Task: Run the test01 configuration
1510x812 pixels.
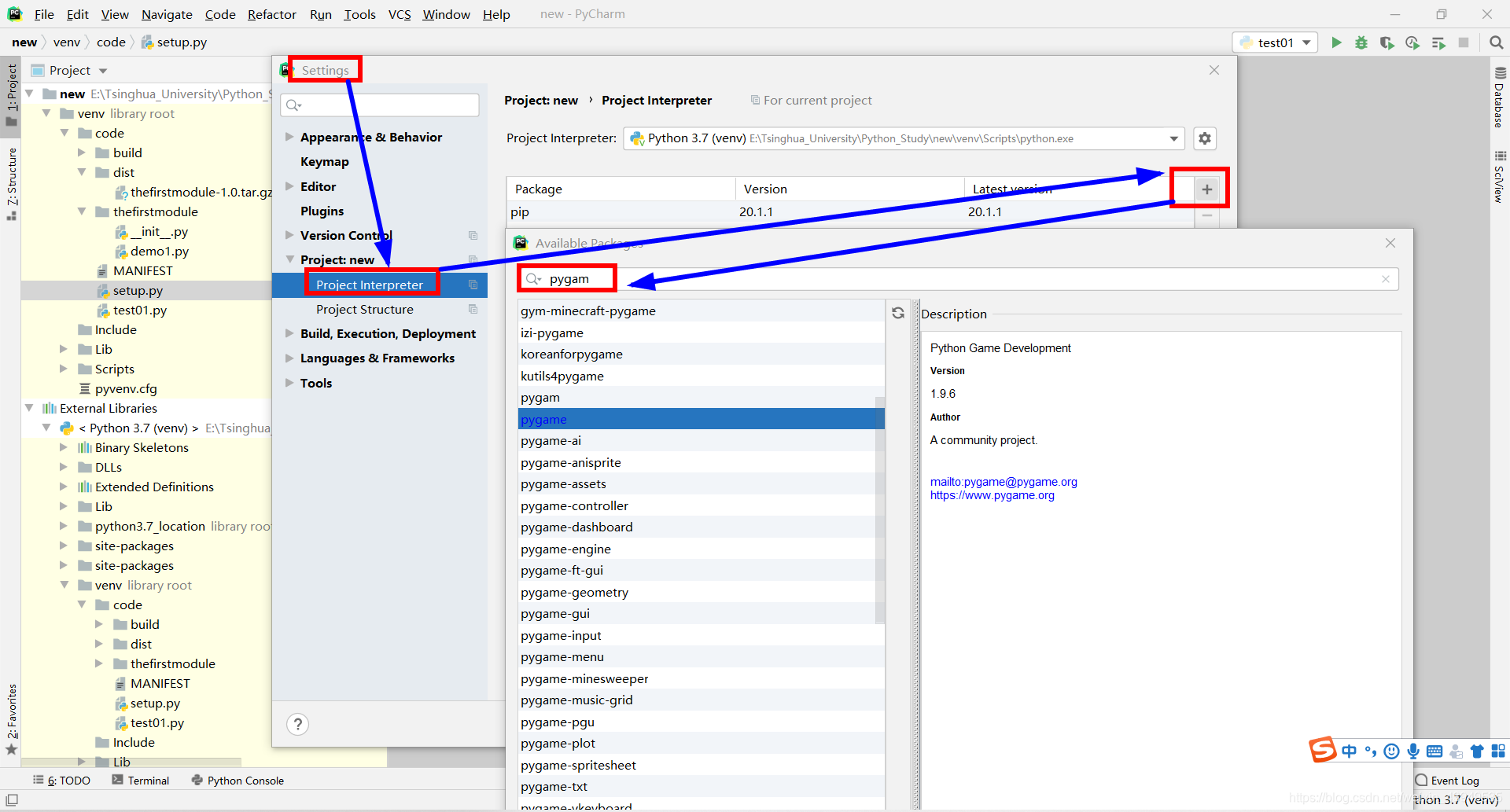Action: pos(1336,42)
